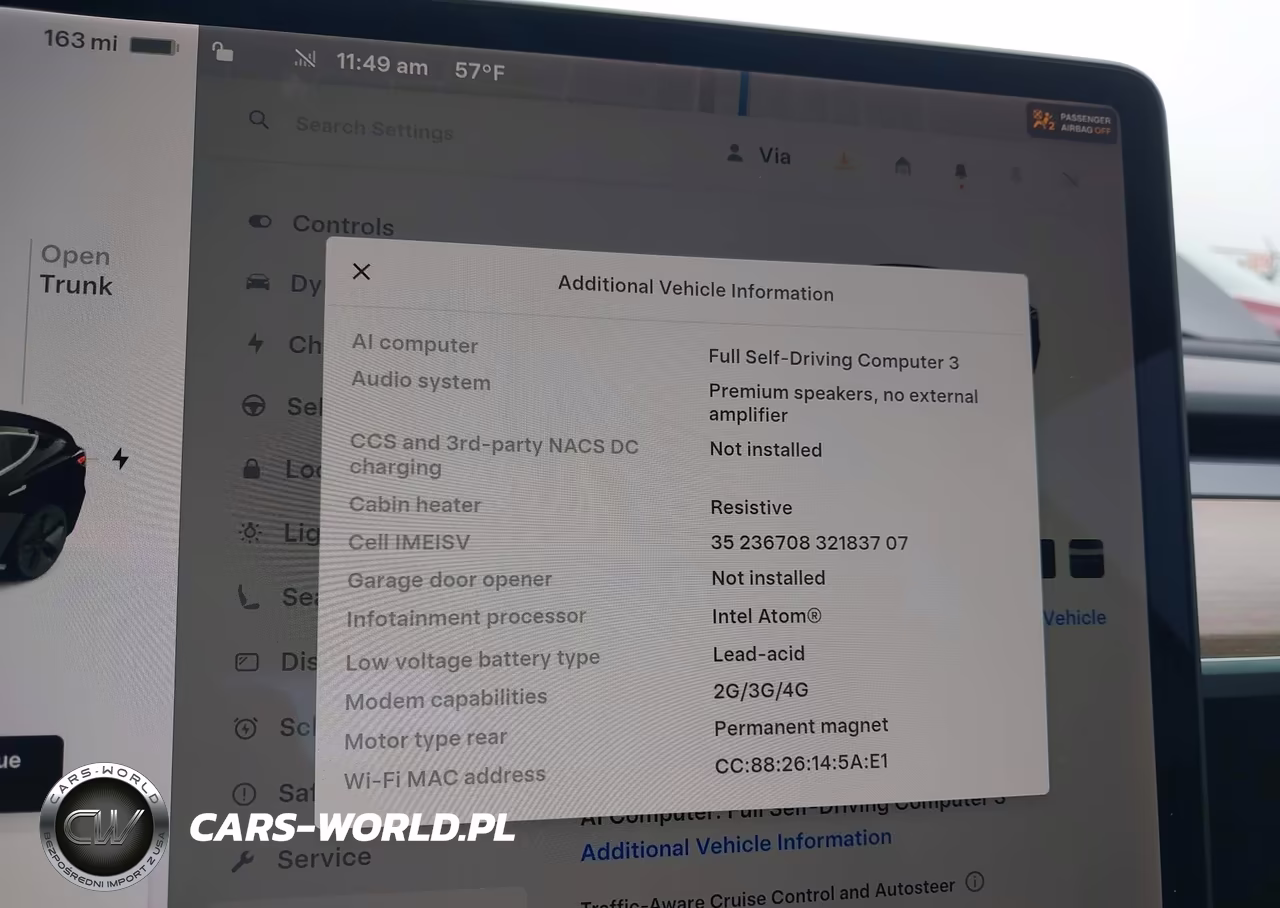Select the Display screen menu icon
The height and width of the screenshot is (908, 1280).
click(x=246, y=661)
